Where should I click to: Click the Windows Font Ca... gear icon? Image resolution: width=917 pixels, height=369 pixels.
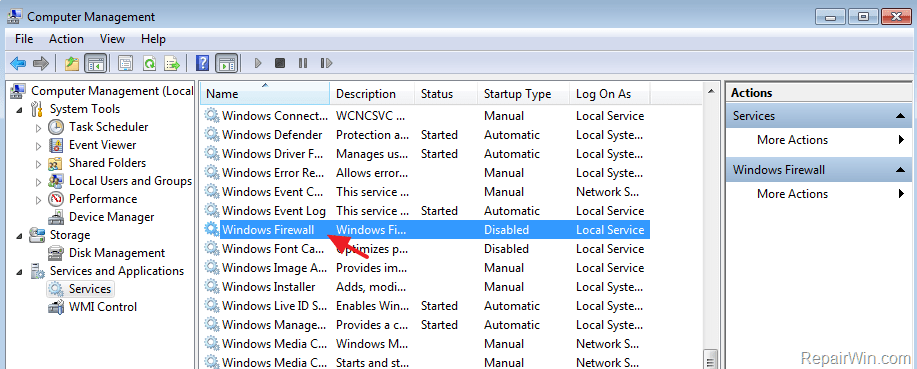click(x=211, y=249)
